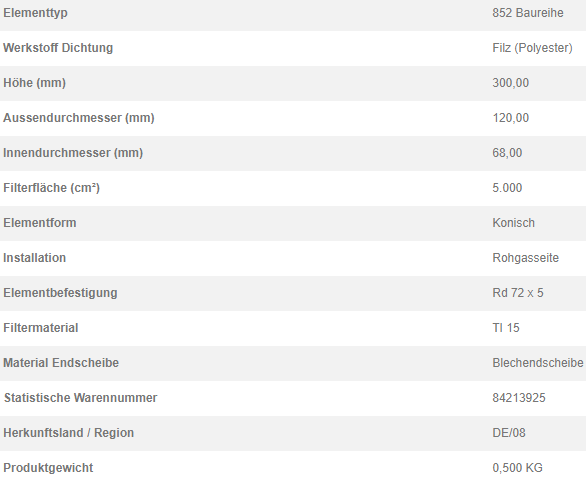Select the TI 15 filter material

click(x=506, y=328)
